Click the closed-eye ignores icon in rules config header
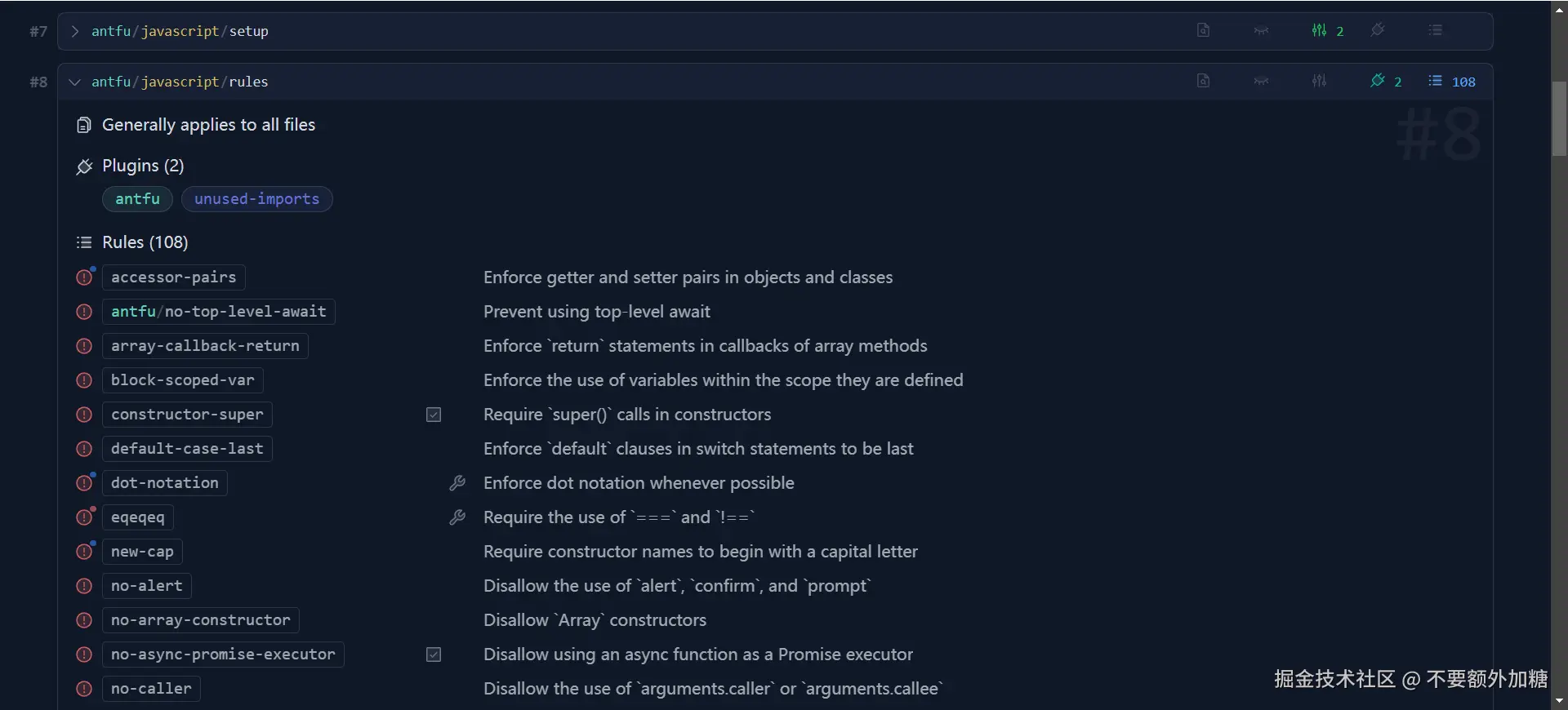The width and height of the screenshot is (1568, 710). pyautogui.click(x=1261, y=81)
